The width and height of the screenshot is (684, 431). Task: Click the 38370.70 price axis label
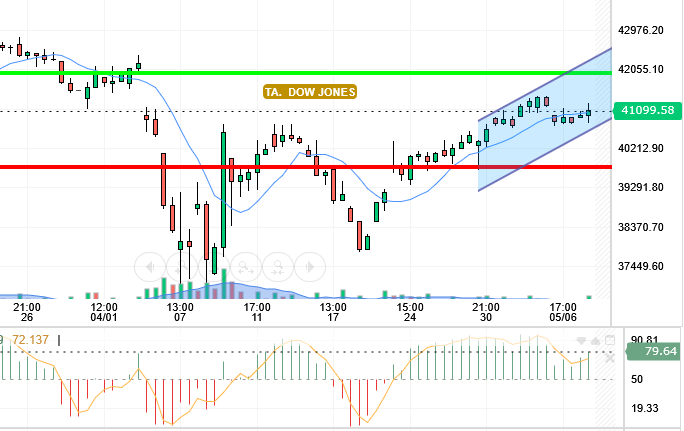tap(641, 227)
